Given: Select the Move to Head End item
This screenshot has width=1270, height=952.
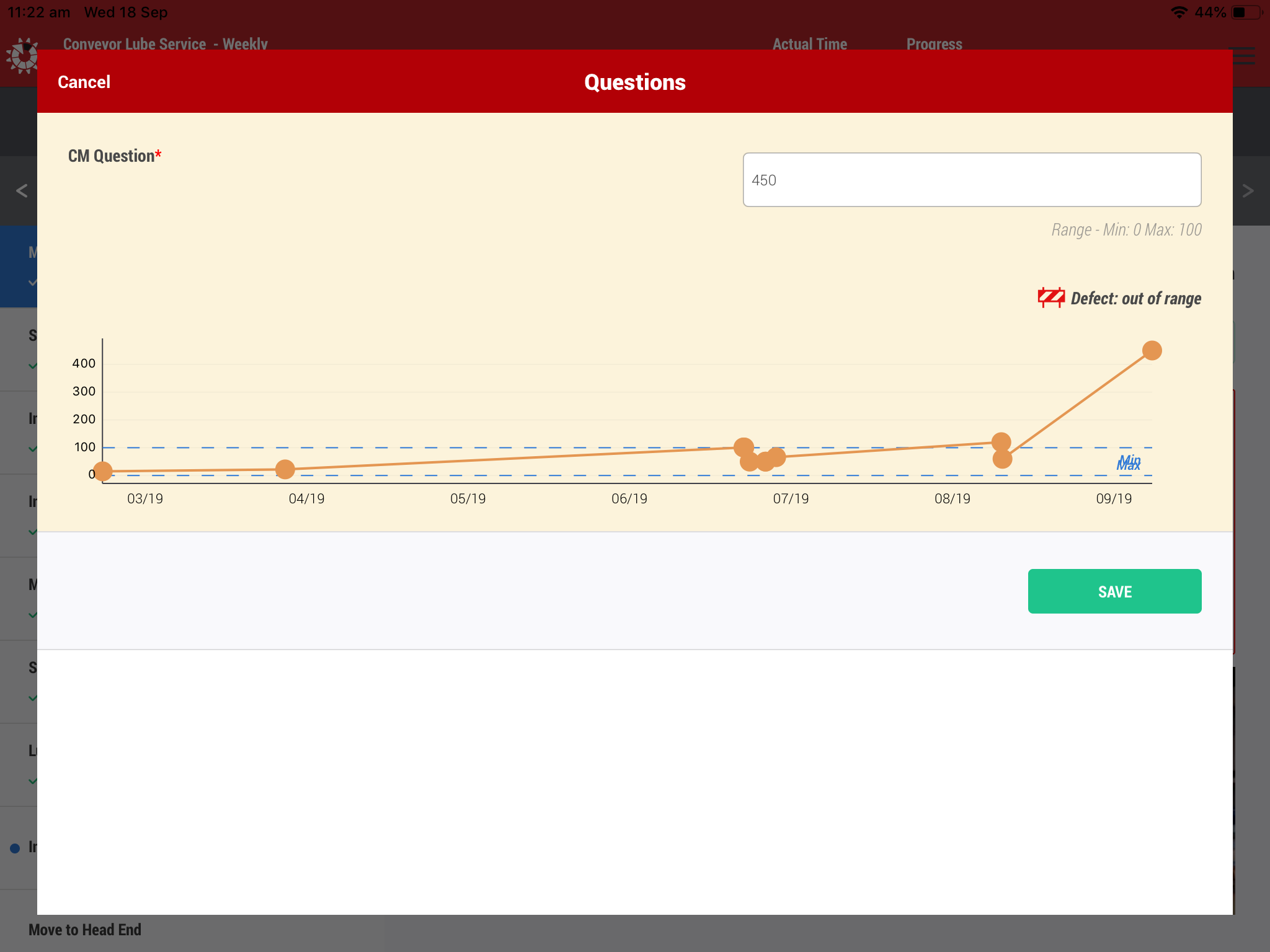Looking at the screenshot, I should click(85, 930).
